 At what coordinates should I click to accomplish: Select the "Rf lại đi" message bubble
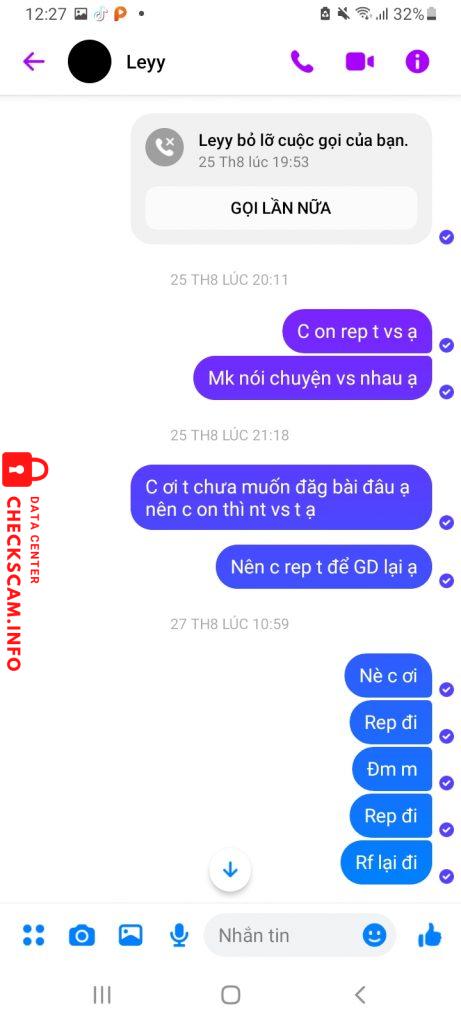tap(387, 863)
